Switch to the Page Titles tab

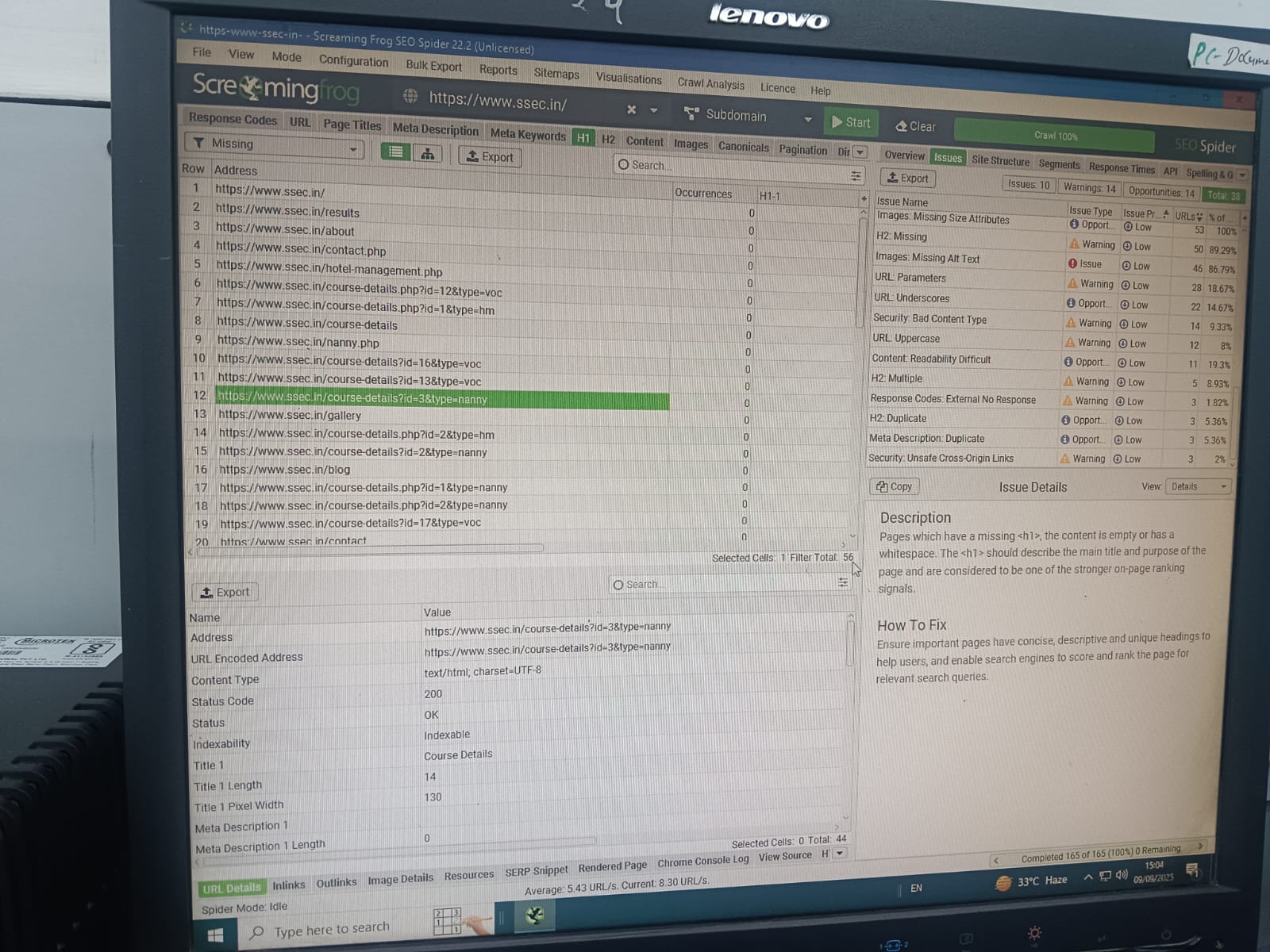point(352,125)
